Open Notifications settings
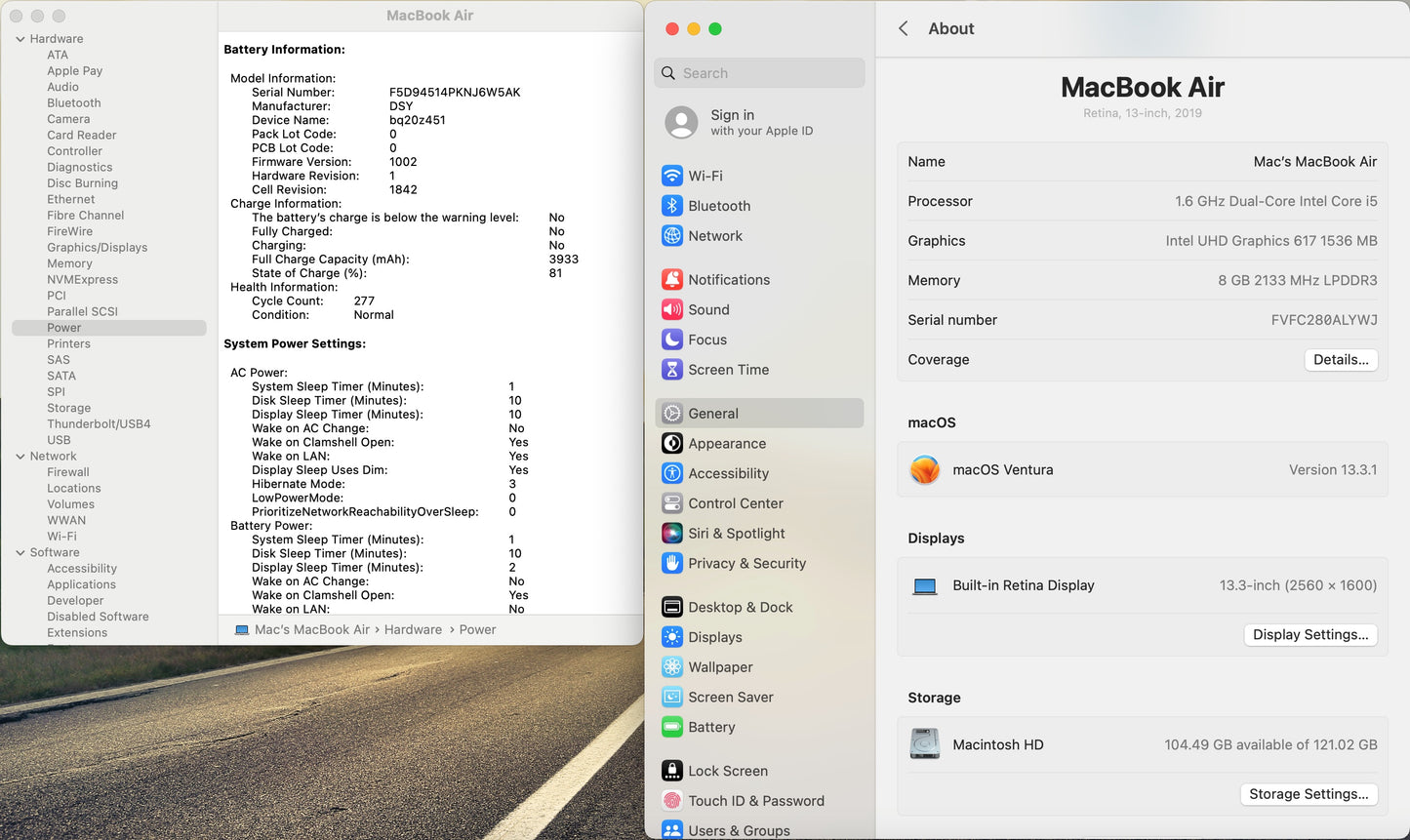This screenshot has height=840, width=1410. tap(729, 279)
